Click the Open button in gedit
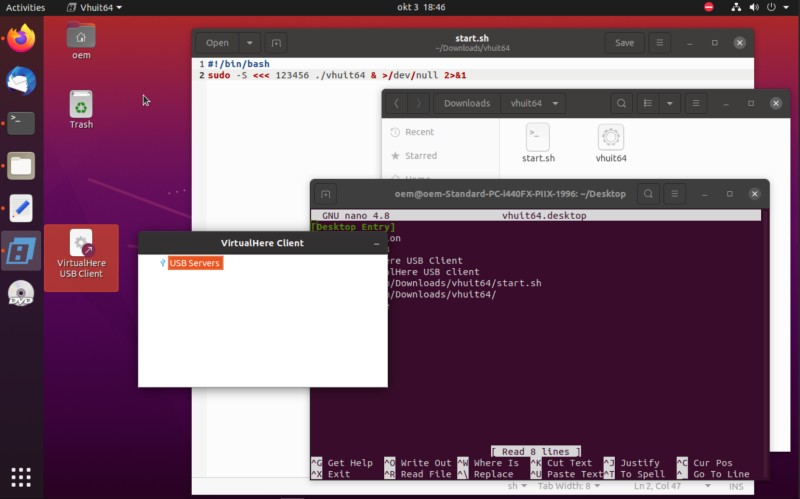Image resolution: width=800 pixels, height=499 pixels. click(x=217, y=43)
